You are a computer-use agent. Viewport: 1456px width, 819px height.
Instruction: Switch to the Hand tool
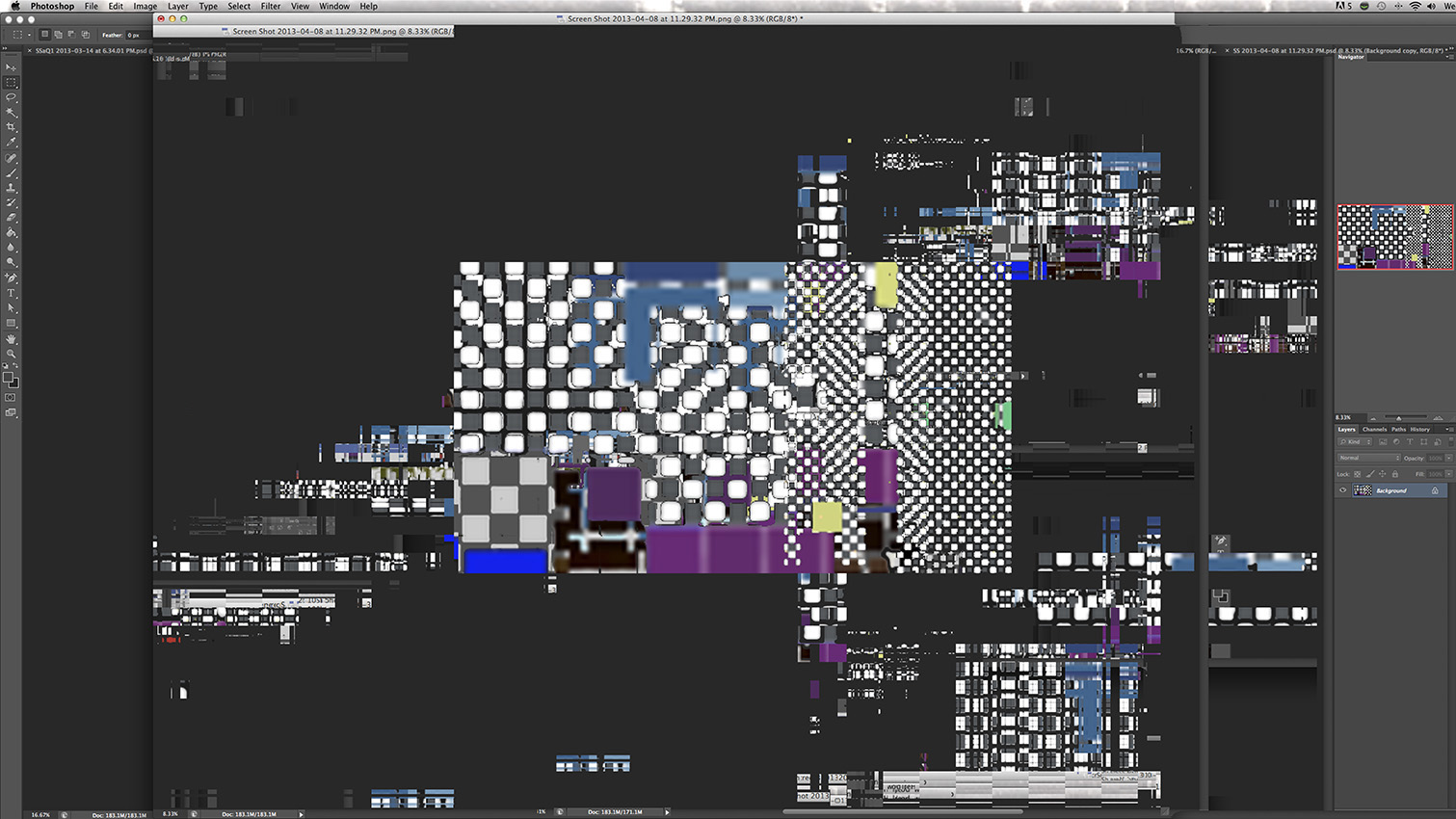pyautogui.click(x=11, y=339)
